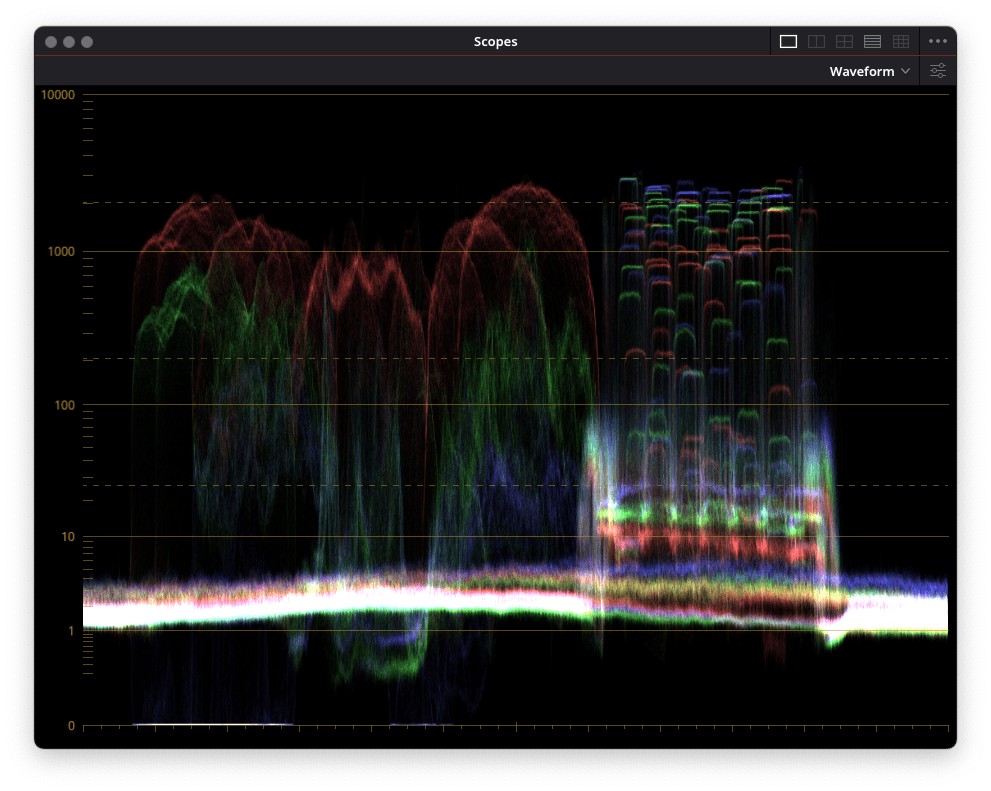Minimize the Scopes window

pyautogui.click(x=68, y=41)
